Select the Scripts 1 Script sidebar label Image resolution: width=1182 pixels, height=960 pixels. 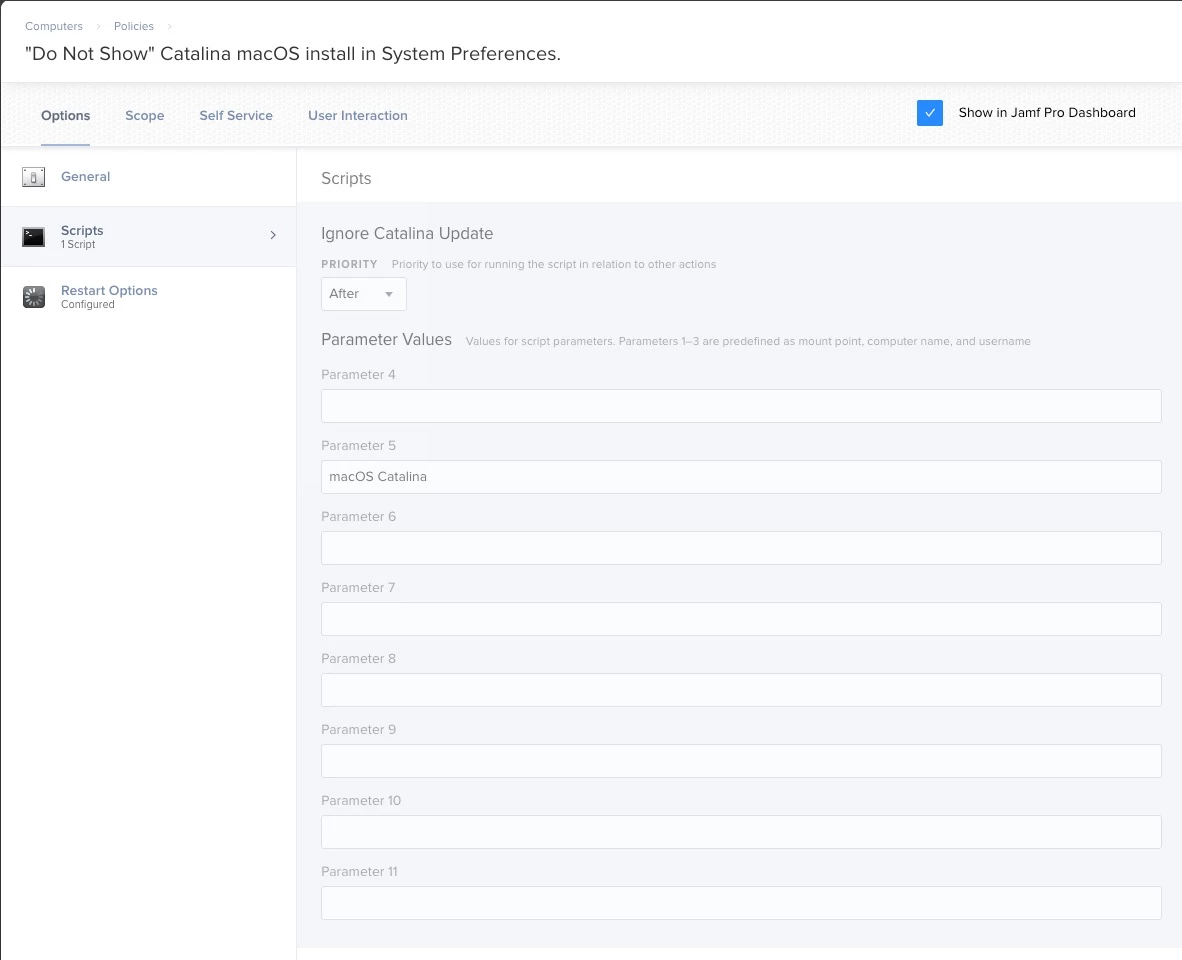coord(82,236)
